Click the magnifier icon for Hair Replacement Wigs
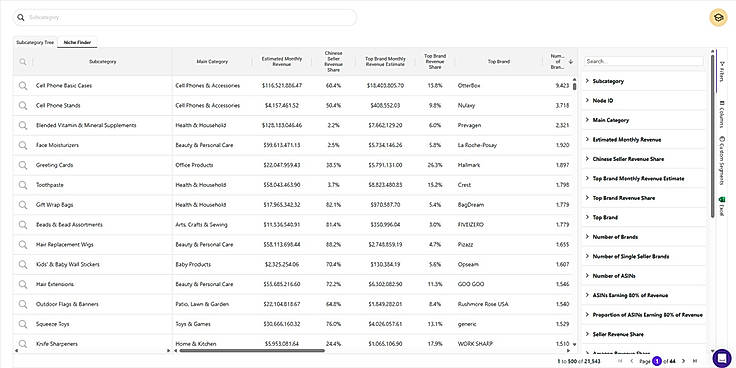Screen dimensions: 736x368 click(23, 245)
